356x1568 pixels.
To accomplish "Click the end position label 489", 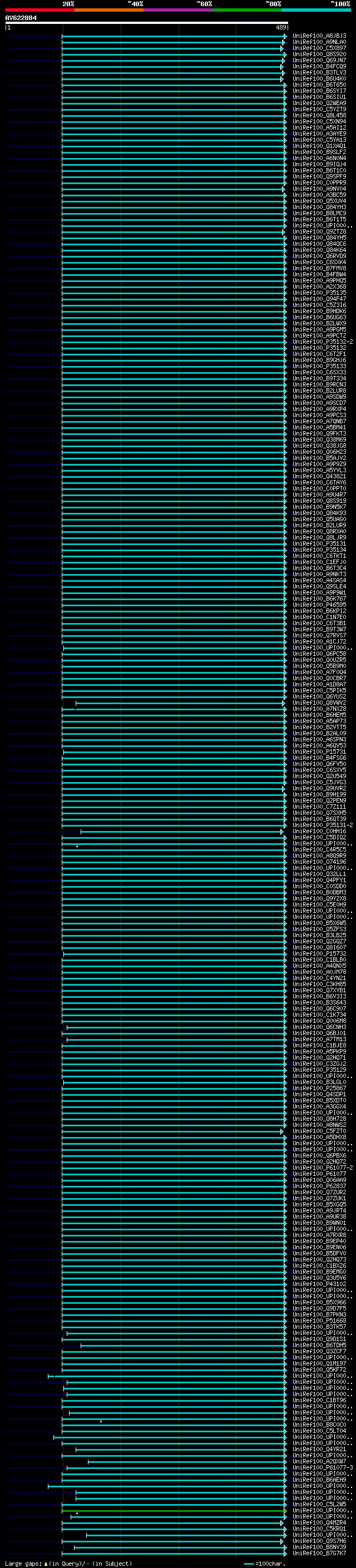I will 280,27.
